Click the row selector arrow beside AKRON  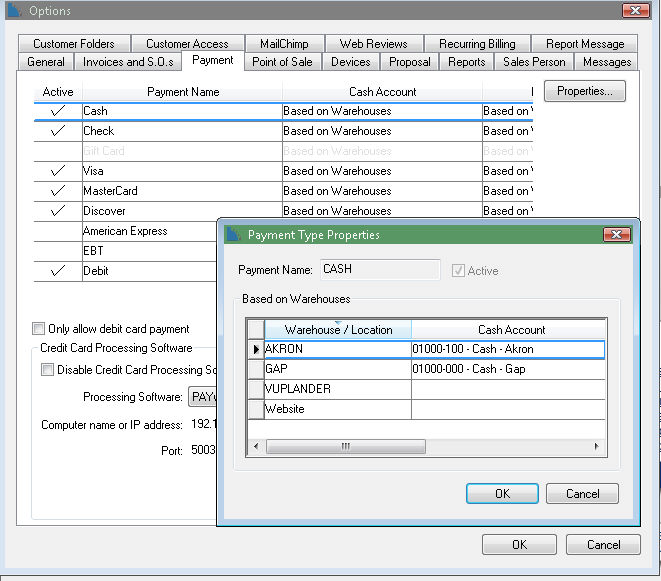click(x=256, y=350)
